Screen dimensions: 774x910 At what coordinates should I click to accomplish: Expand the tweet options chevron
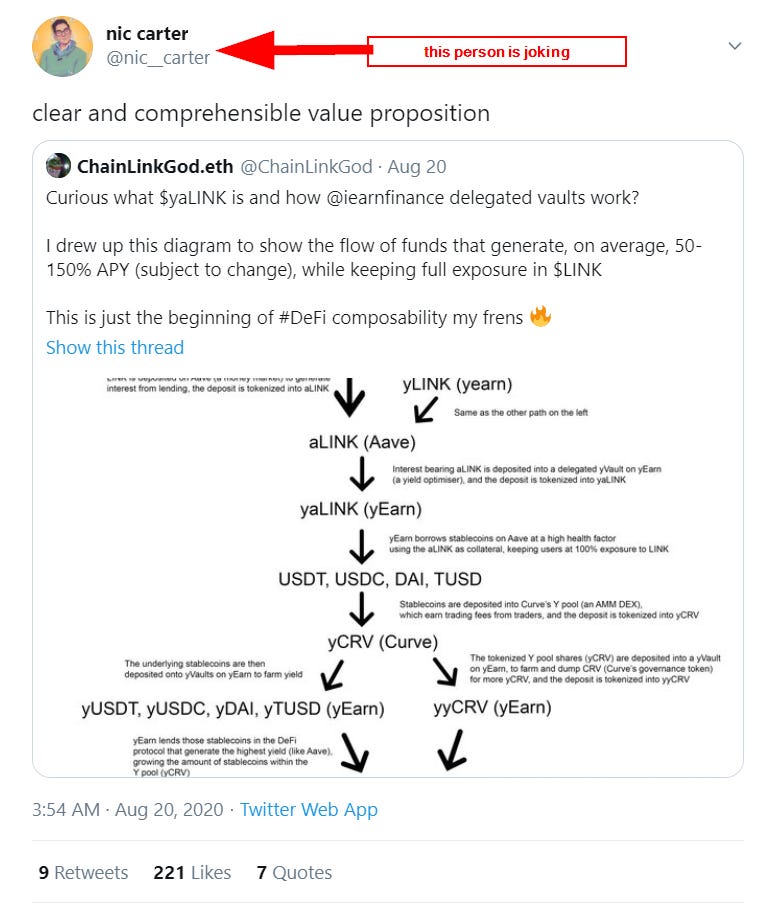click(735, 46)
